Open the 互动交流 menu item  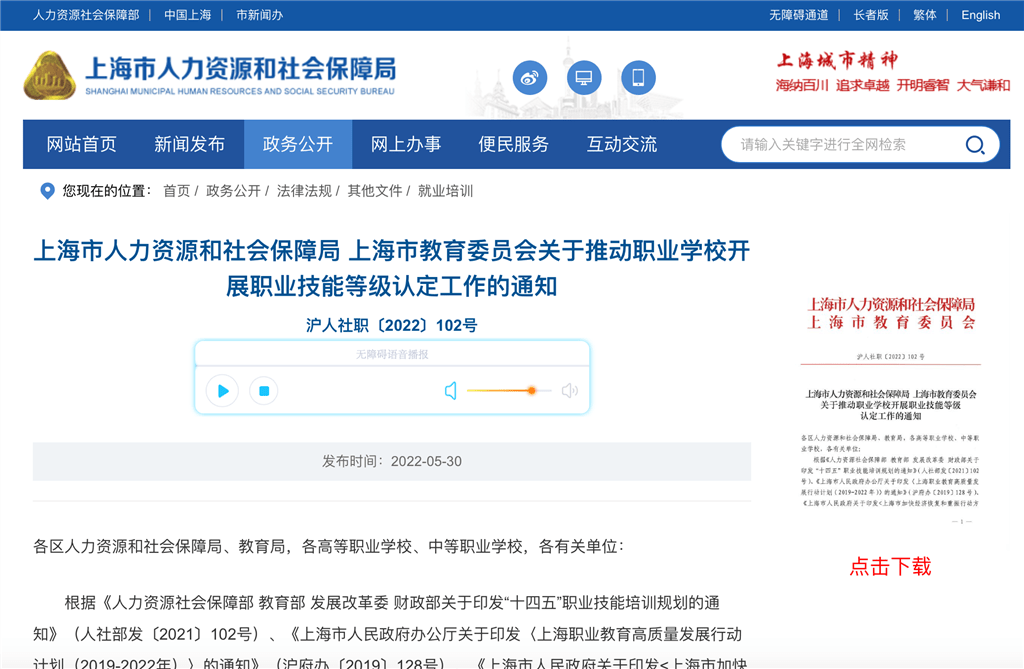622,145
